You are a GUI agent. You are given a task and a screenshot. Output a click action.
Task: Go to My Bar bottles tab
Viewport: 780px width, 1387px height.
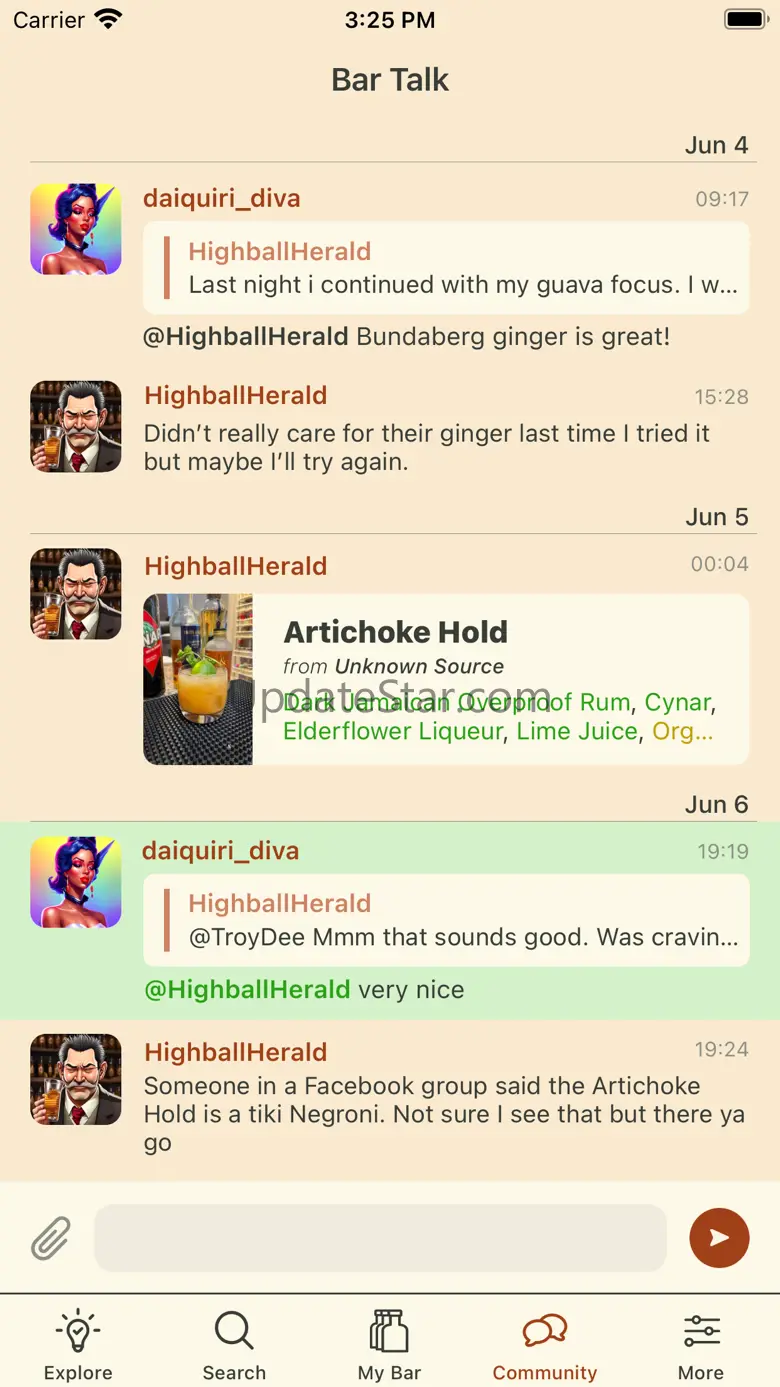(x=390, y=1346)
